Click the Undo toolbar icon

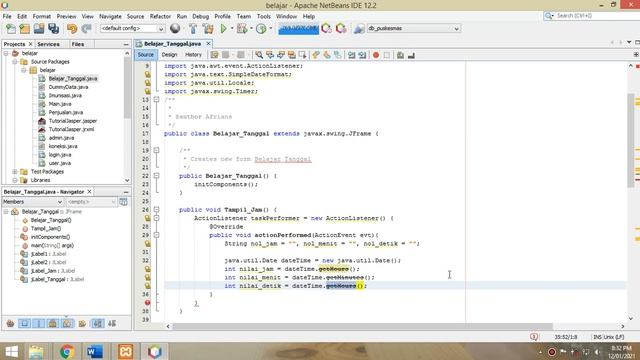[72, 29]
